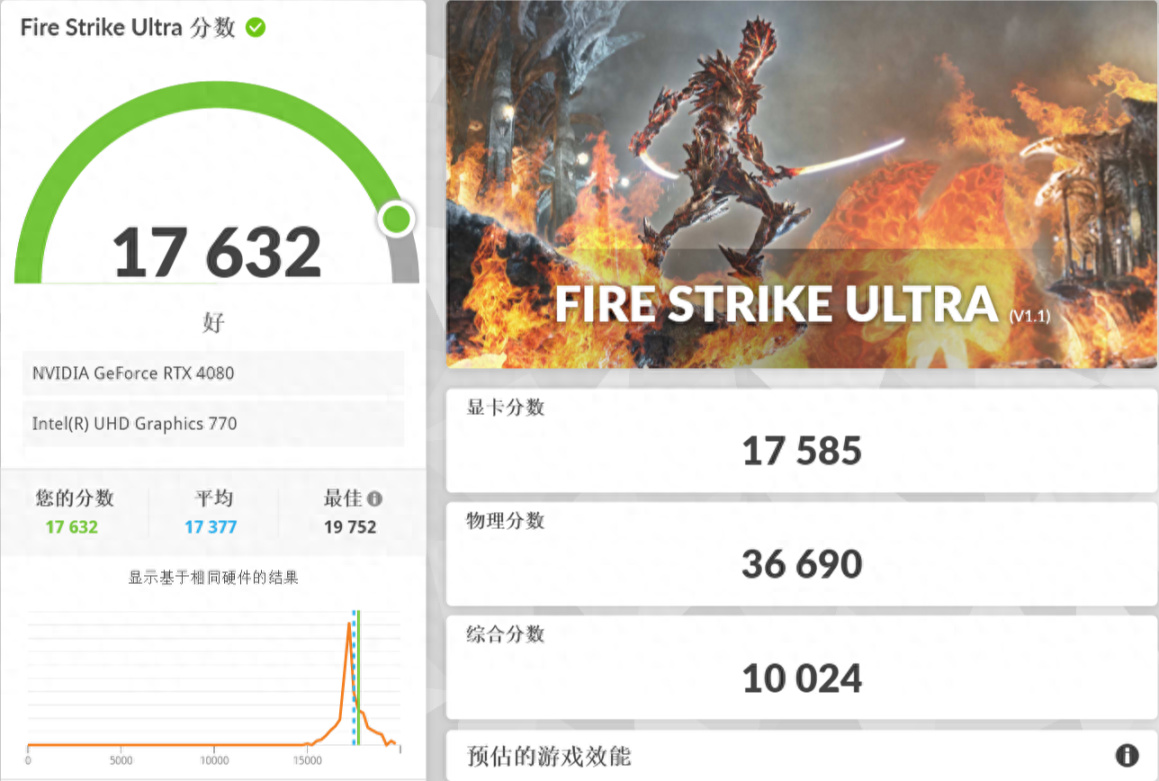
Task: Open the 物理分数 36 690 card
Action: click(x=801, y=554)
